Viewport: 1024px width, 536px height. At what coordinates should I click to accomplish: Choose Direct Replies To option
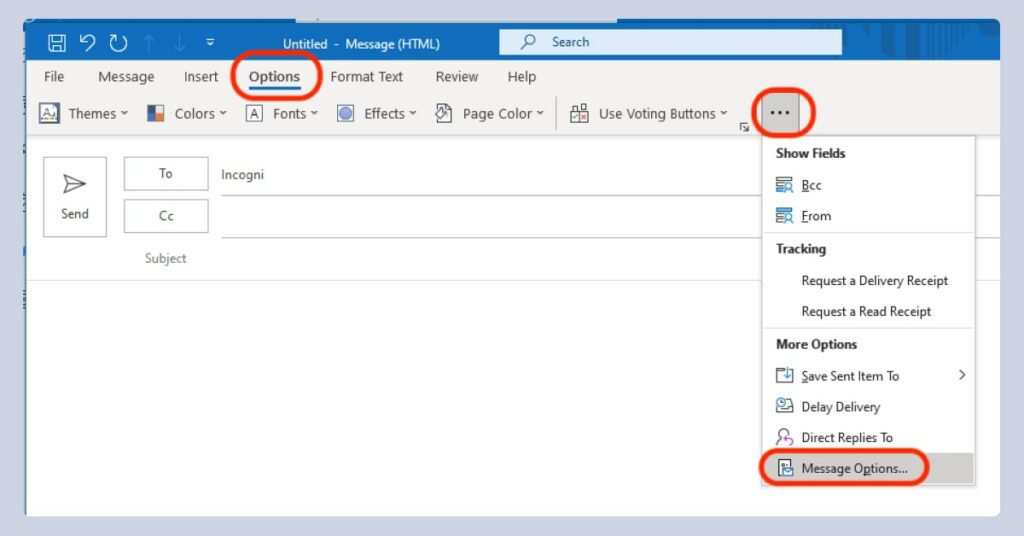(846, 438)
